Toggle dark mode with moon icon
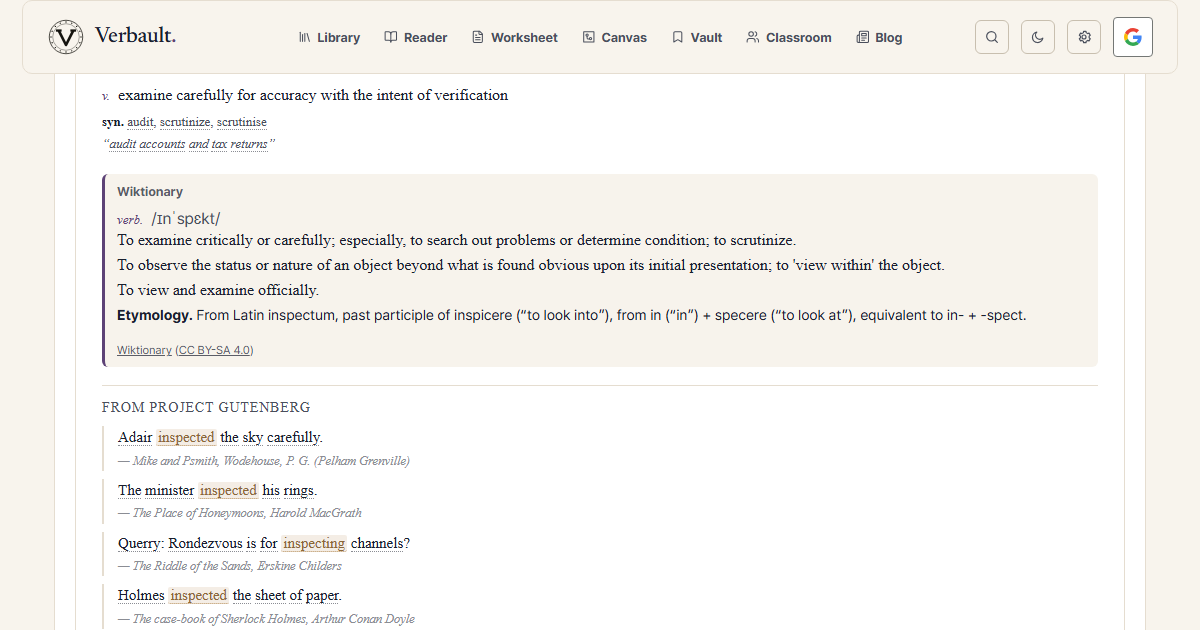This screenshot has height=630, width=1200. pyautogui.click(x=1038, y=37)
